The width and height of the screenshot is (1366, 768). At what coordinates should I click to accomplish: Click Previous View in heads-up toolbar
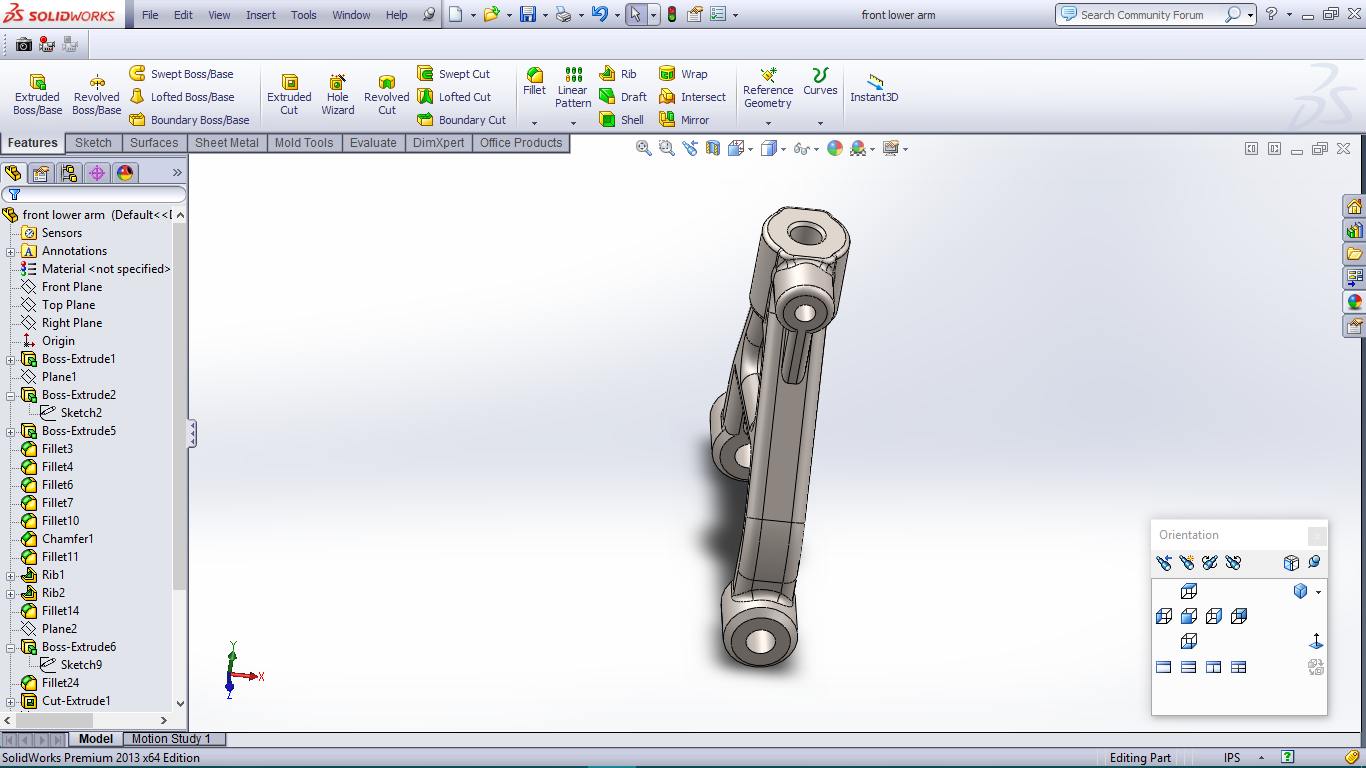(690, 148)
